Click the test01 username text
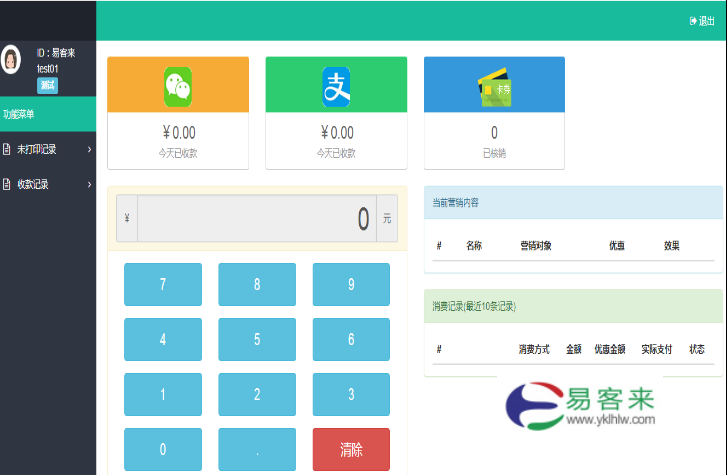Viewport: 727px width, 475px height. coord(47,69)
